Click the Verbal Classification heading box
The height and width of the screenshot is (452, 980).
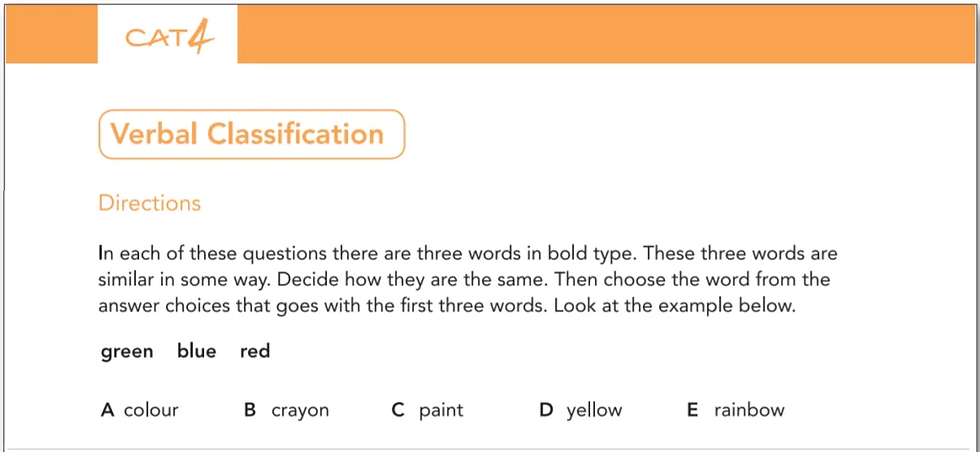pyautogui.click(x=251, y=135)
